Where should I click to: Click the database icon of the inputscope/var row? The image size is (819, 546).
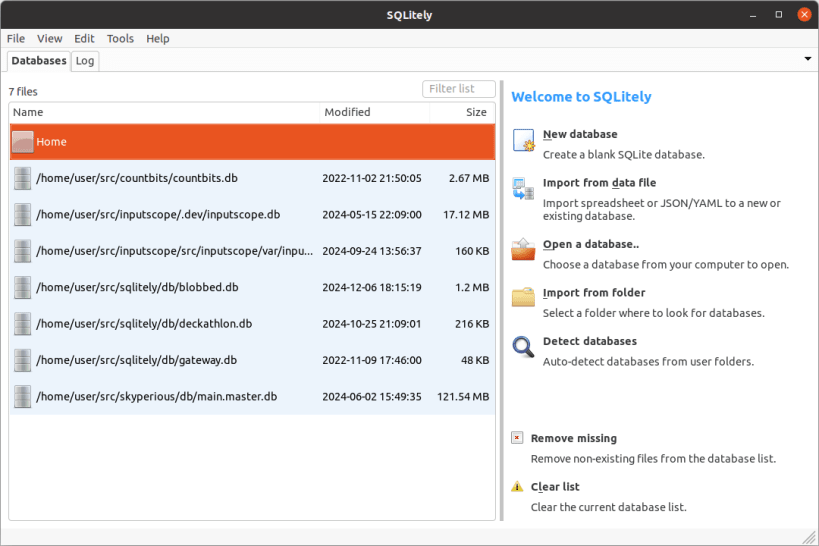pos(22,251)
